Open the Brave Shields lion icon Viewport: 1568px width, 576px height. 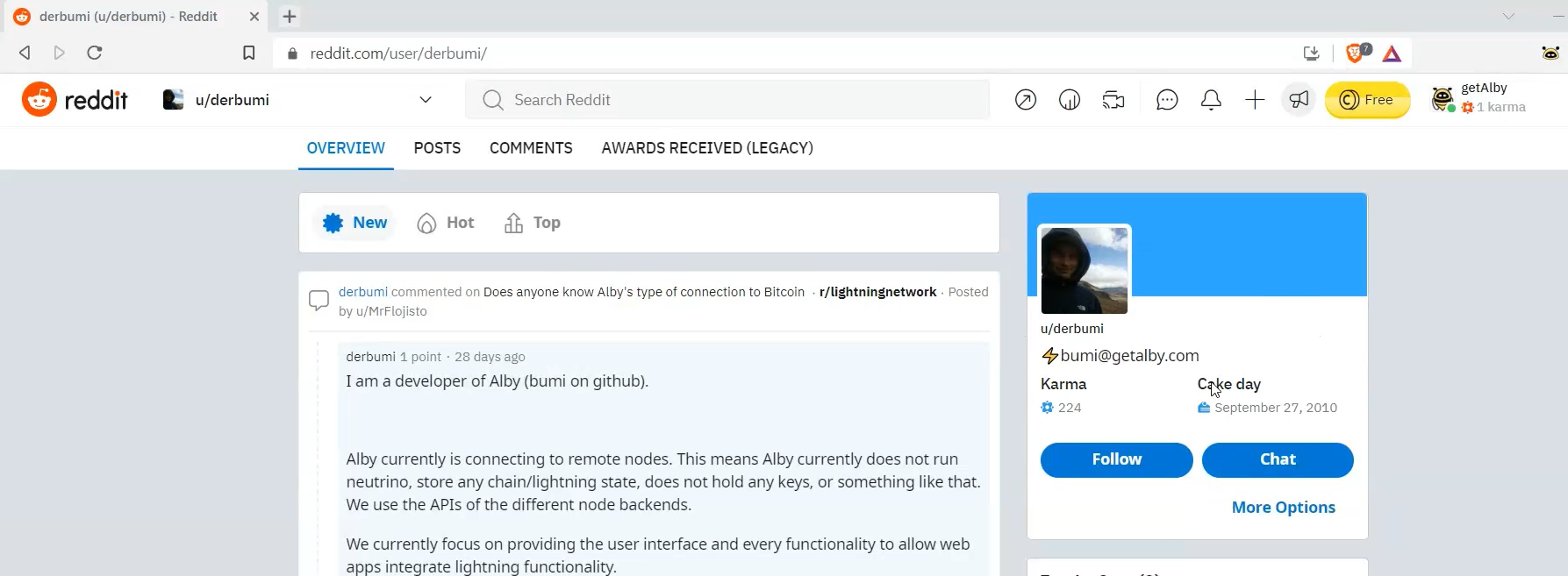coord(1357,53)
